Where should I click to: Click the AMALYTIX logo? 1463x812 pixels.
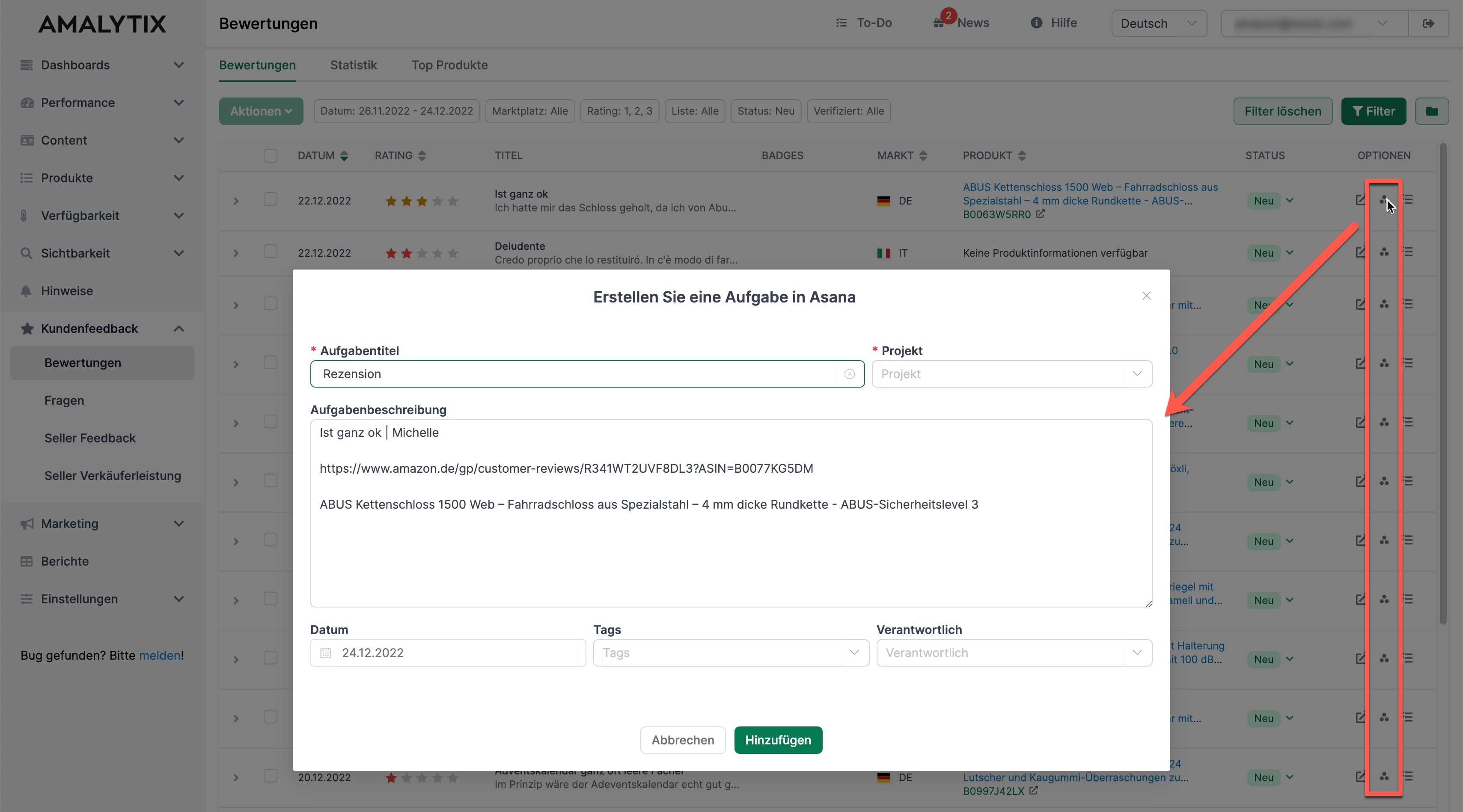tap(102, 24)
